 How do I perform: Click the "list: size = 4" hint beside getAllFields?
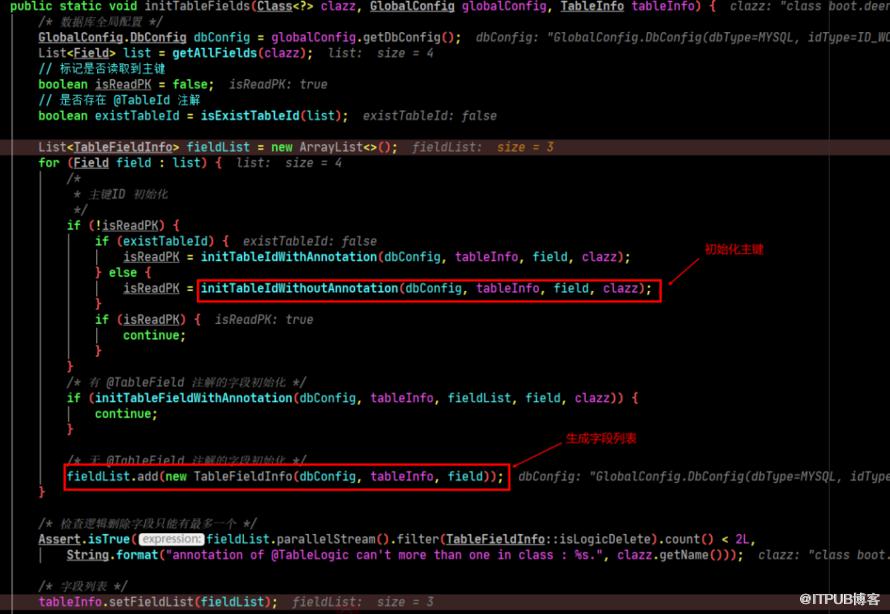381,53
